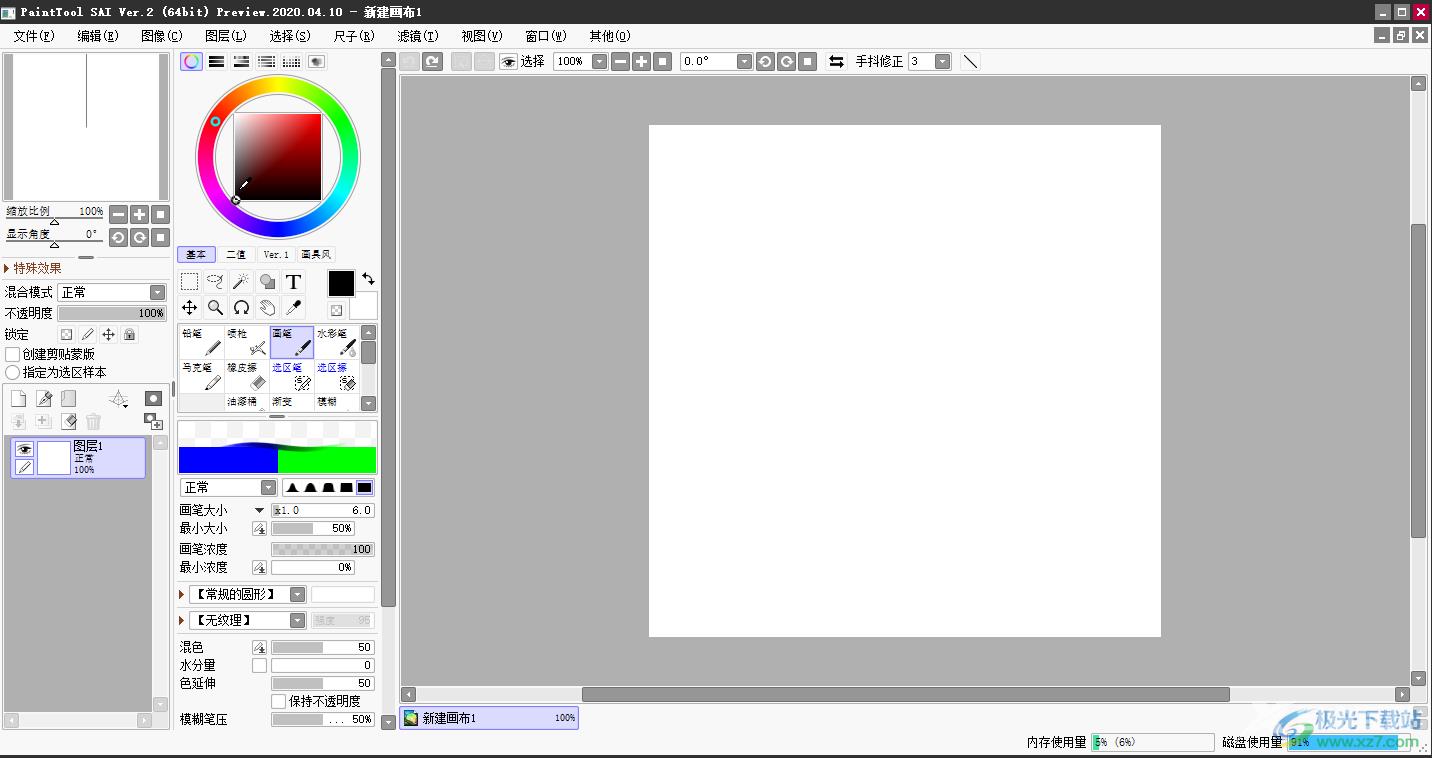Click the black foreground color swatch
The height and width of the screenshot is (758, 1432).
point(341,283)
